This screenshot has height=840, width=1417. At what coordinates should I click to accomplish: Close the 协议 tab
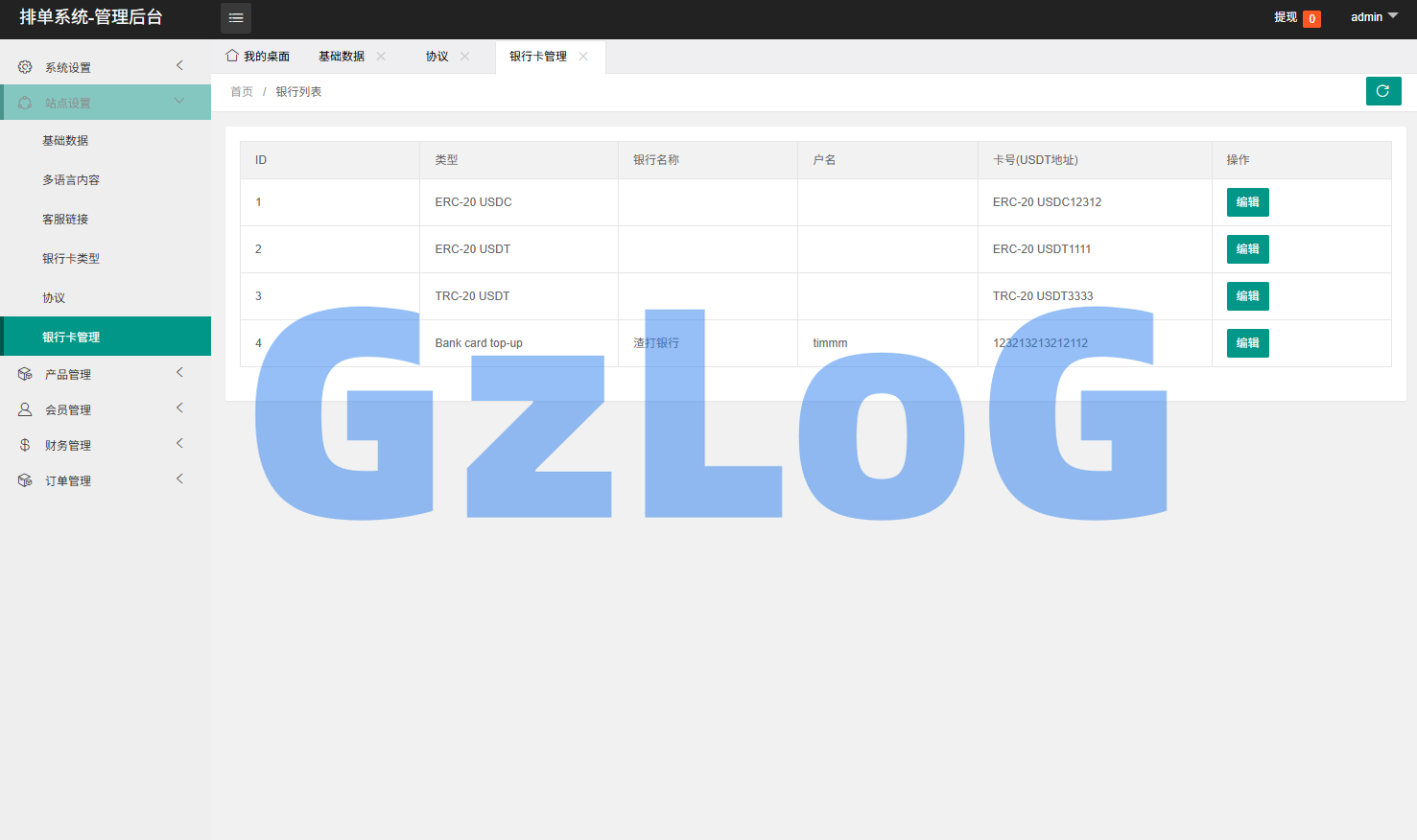(465, 57)
